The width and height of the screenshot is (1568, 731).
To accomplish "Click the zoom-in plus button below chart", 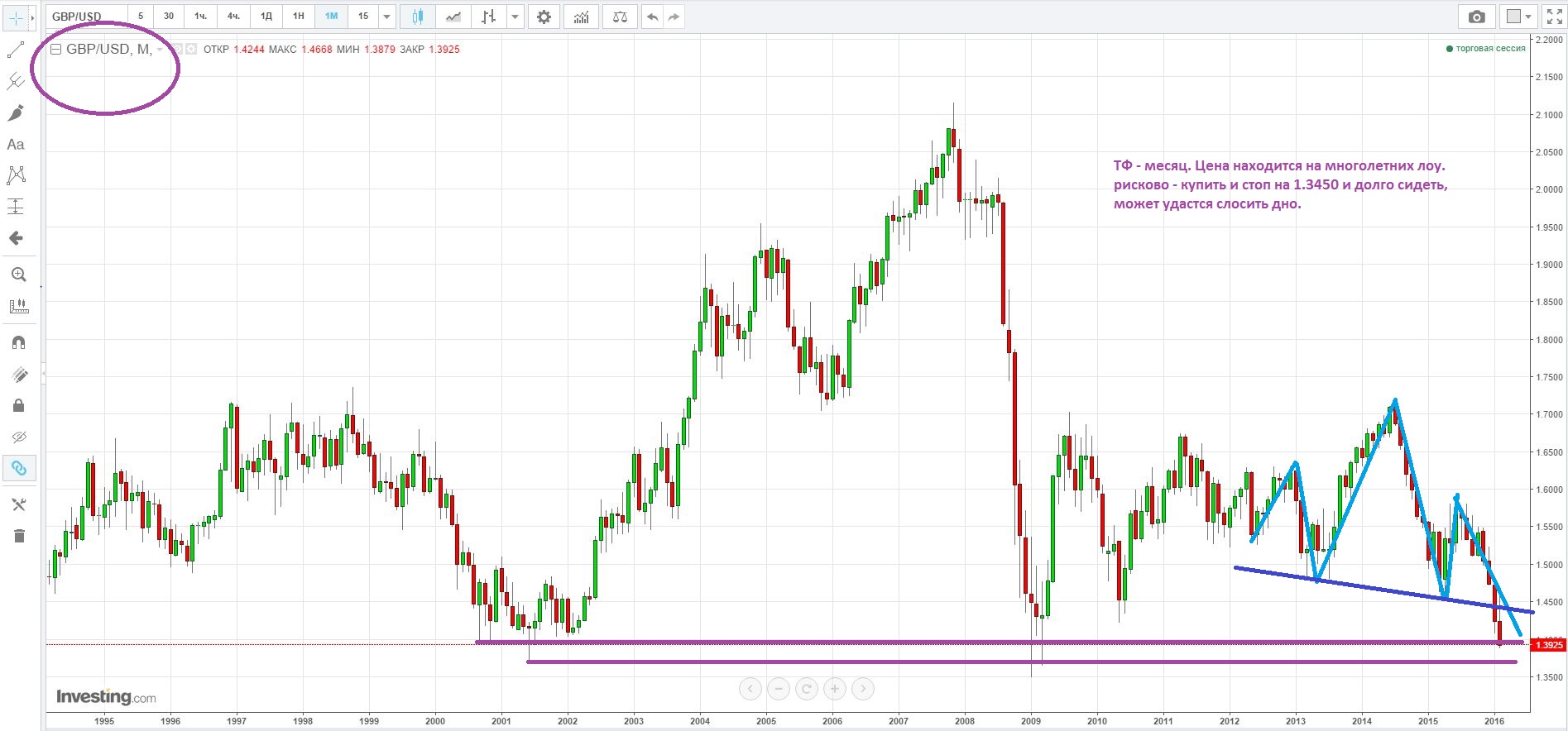I will tap(835, 689).
